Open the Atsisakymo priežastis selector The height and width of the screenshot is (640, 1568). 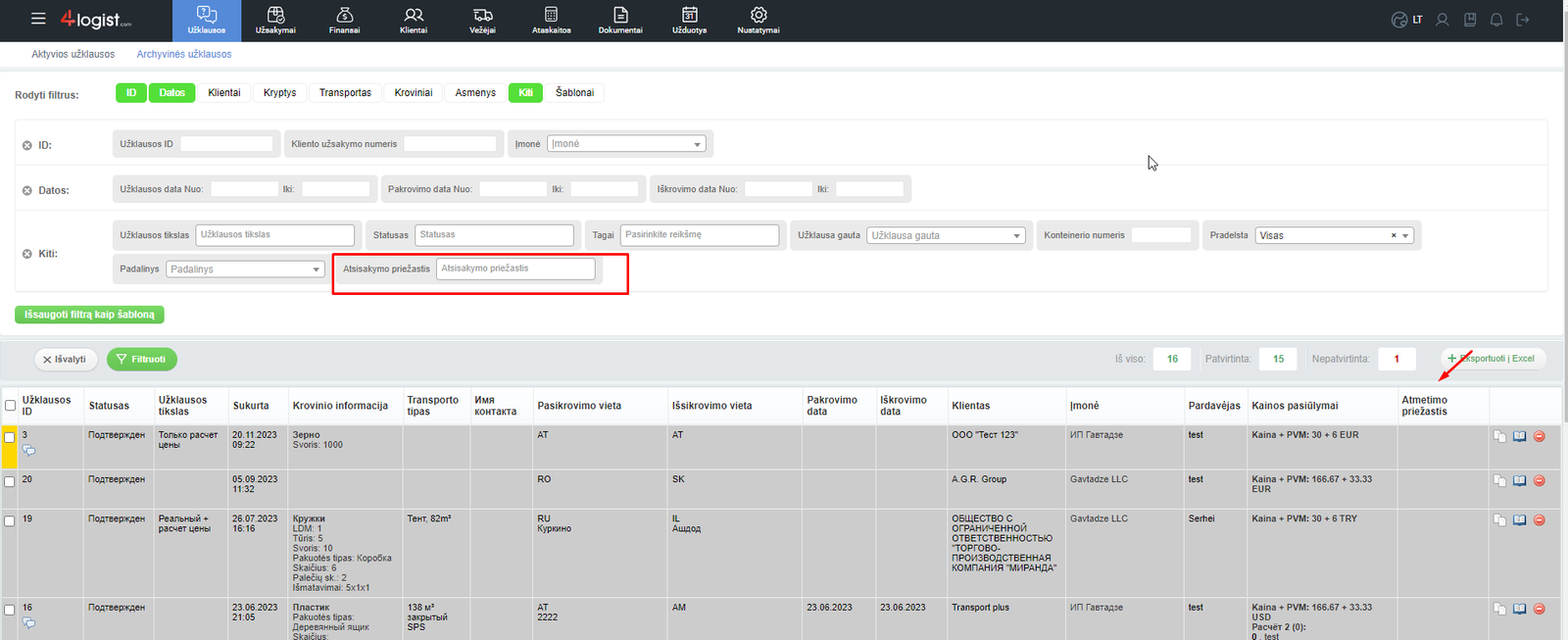pos(515,269)
